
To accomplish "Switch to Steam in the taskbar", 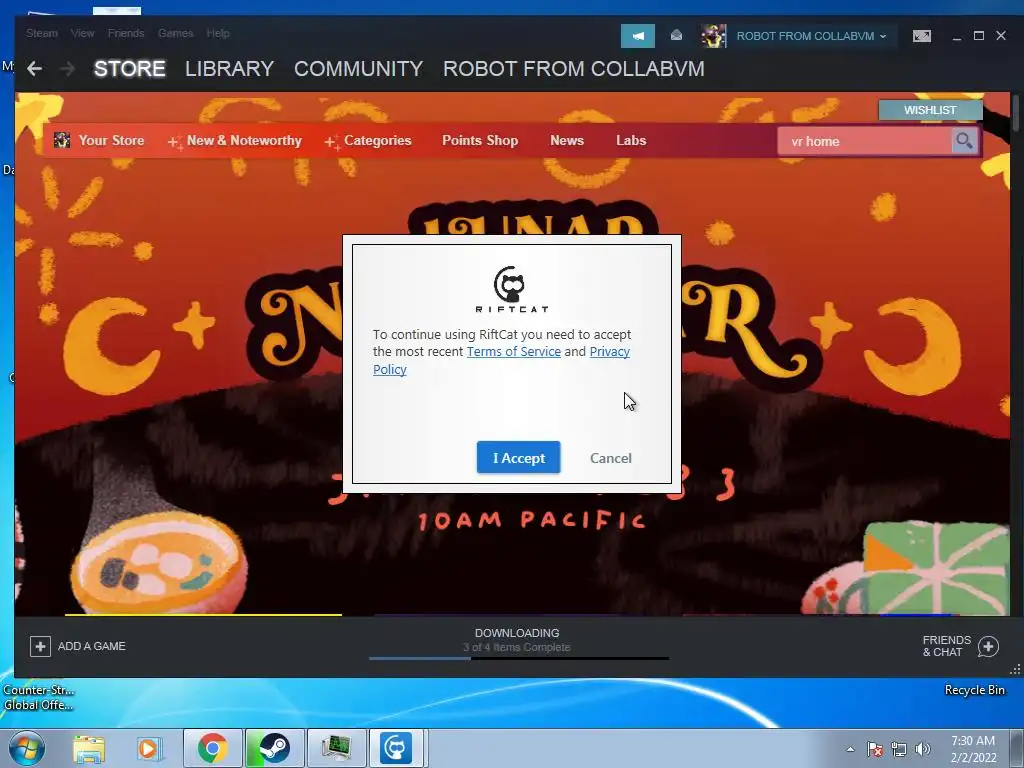I will 275,748.
